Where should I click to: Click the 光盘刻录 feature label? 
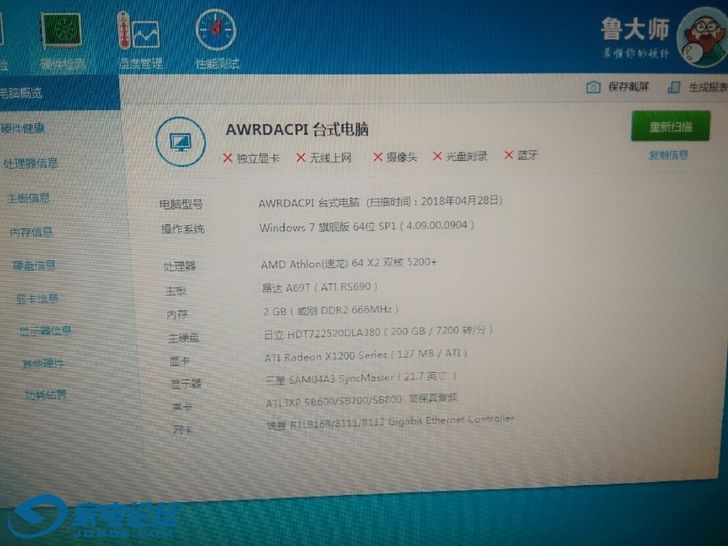pyautogui.click(x=466, y=156)
